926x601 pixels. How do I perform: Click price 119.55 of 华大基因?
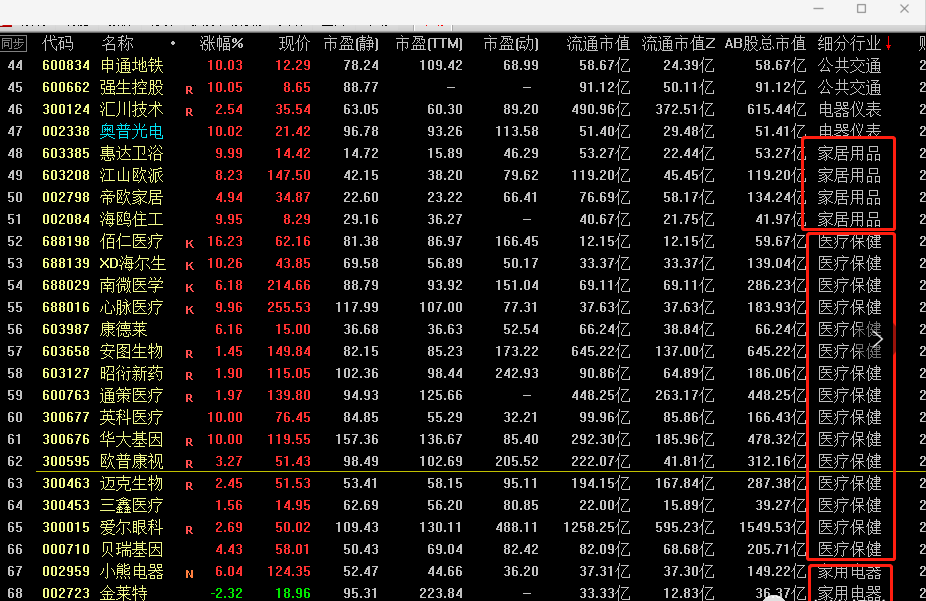[x=288, y=439]
